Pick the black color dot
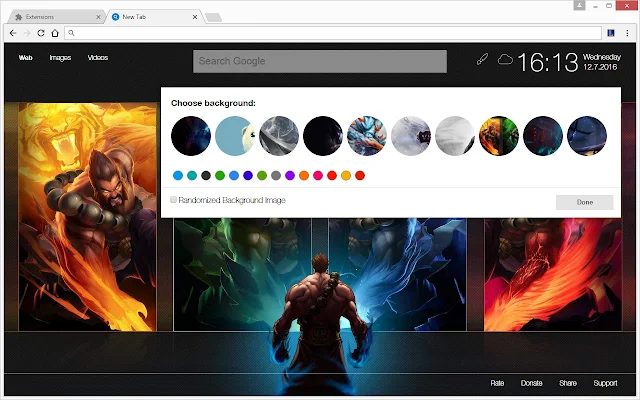640x400 pixels. tap(206, 176)
